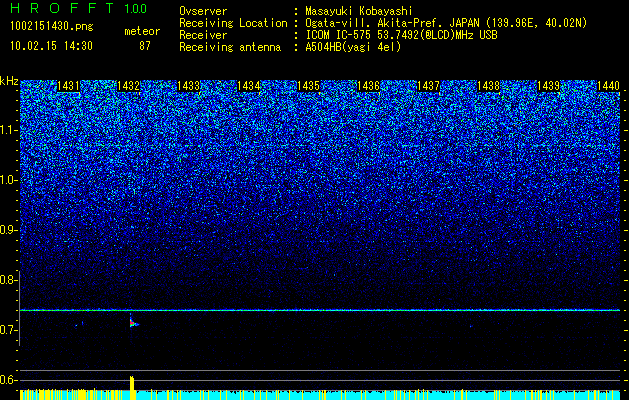Viewport: 629px width, 400px height.
Task: Click the 0.7 kHz axis label
Action: tap(8, 330)
